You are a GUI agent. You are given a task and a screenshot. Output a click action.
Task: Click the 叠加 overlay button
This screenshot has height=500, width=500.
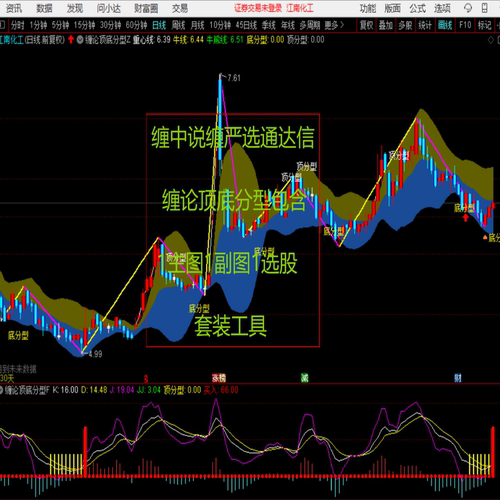[x=386, y=25]
